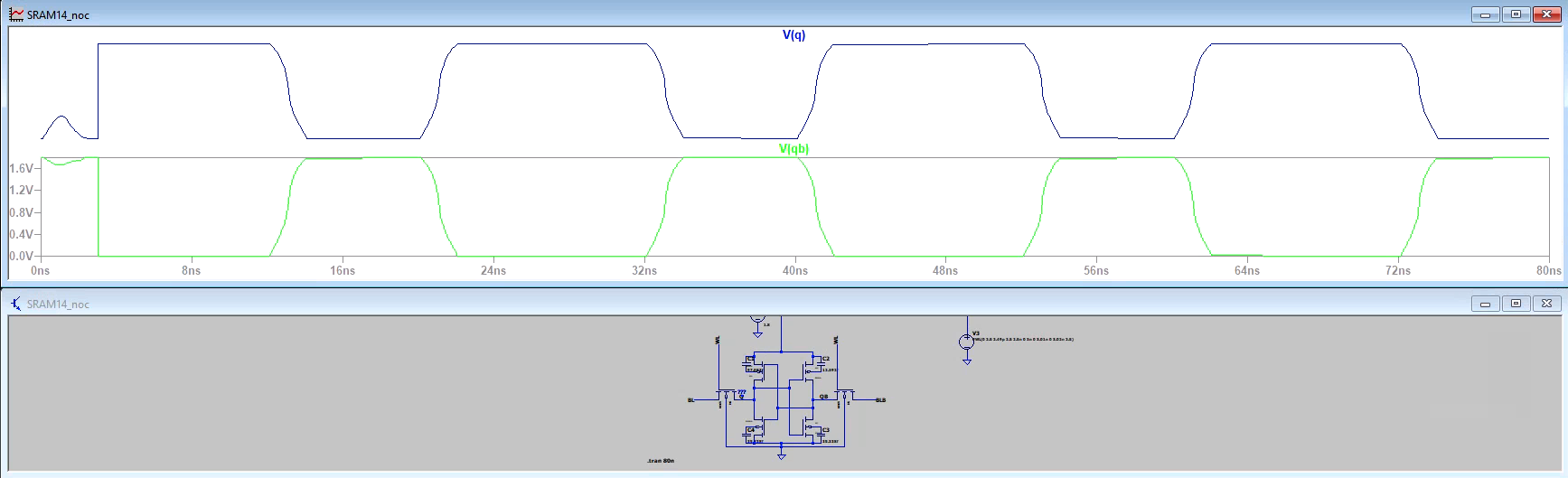Image resolution: width=1568 pixels, height=478 pixels.
Task: Click the 0.8V vertical axis label
Action: 22,212
